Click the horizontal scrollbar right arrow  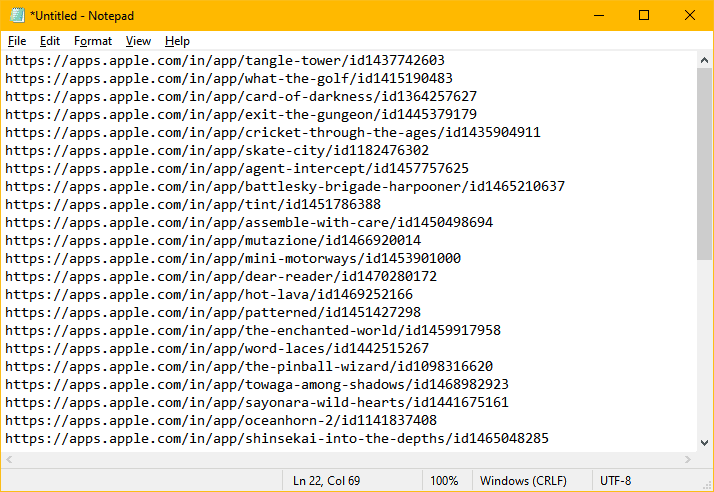(688, 460)
